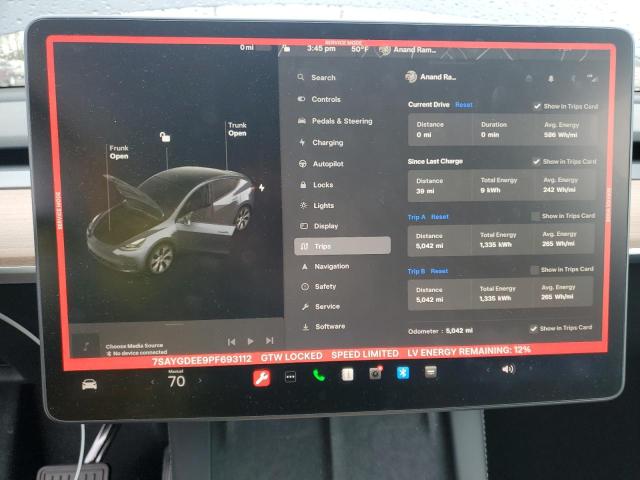The width and height of the screenshot is (640, 480).
Task: Tap the notification bell icon
Action: point(551,78)
